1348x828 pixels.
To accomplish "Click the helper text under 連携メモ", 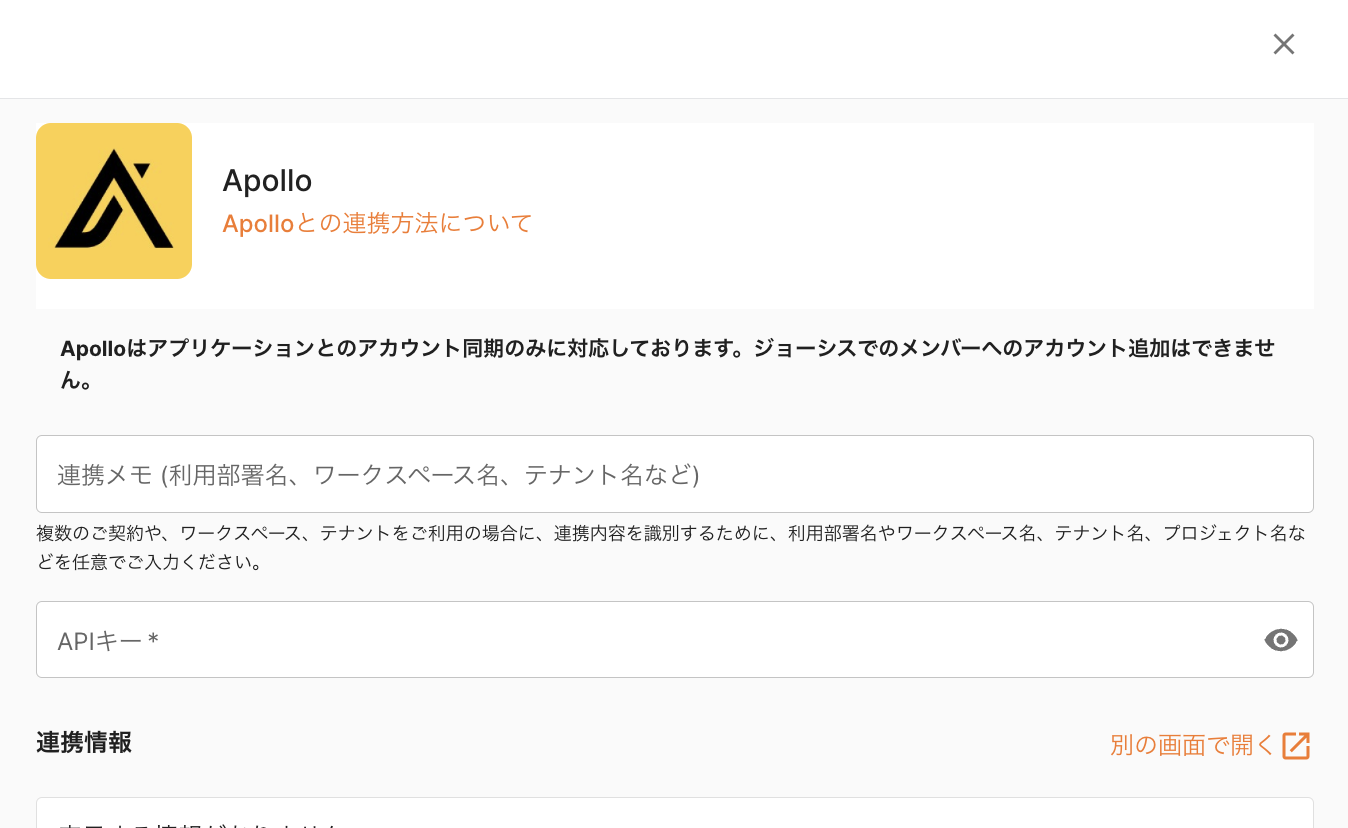I will 670,534.
